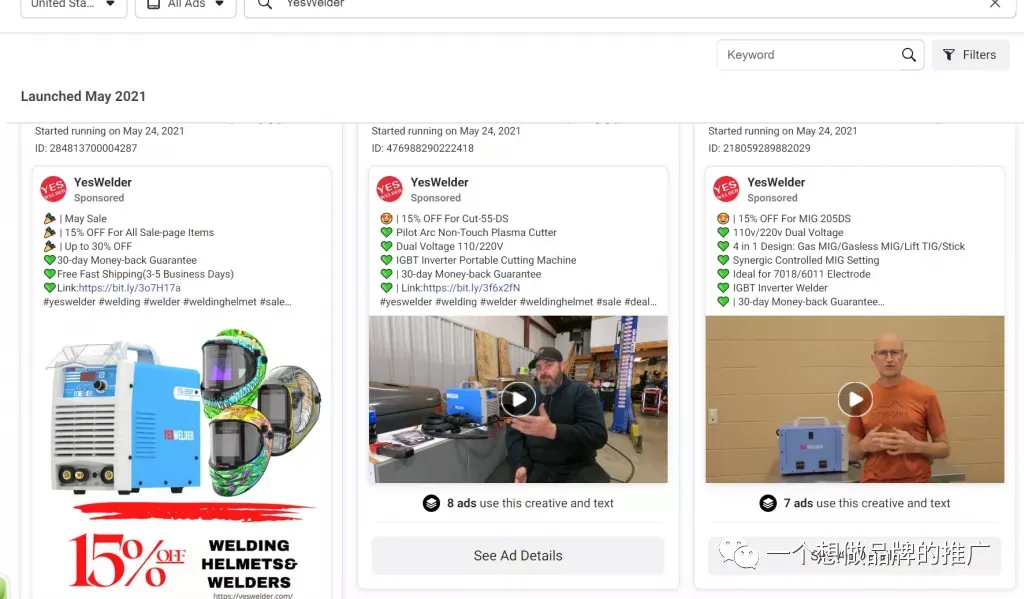Click hashtag line ending with #deal… on second ad
This screenshot has height=599, width=1024.
(x=519, y=302)
